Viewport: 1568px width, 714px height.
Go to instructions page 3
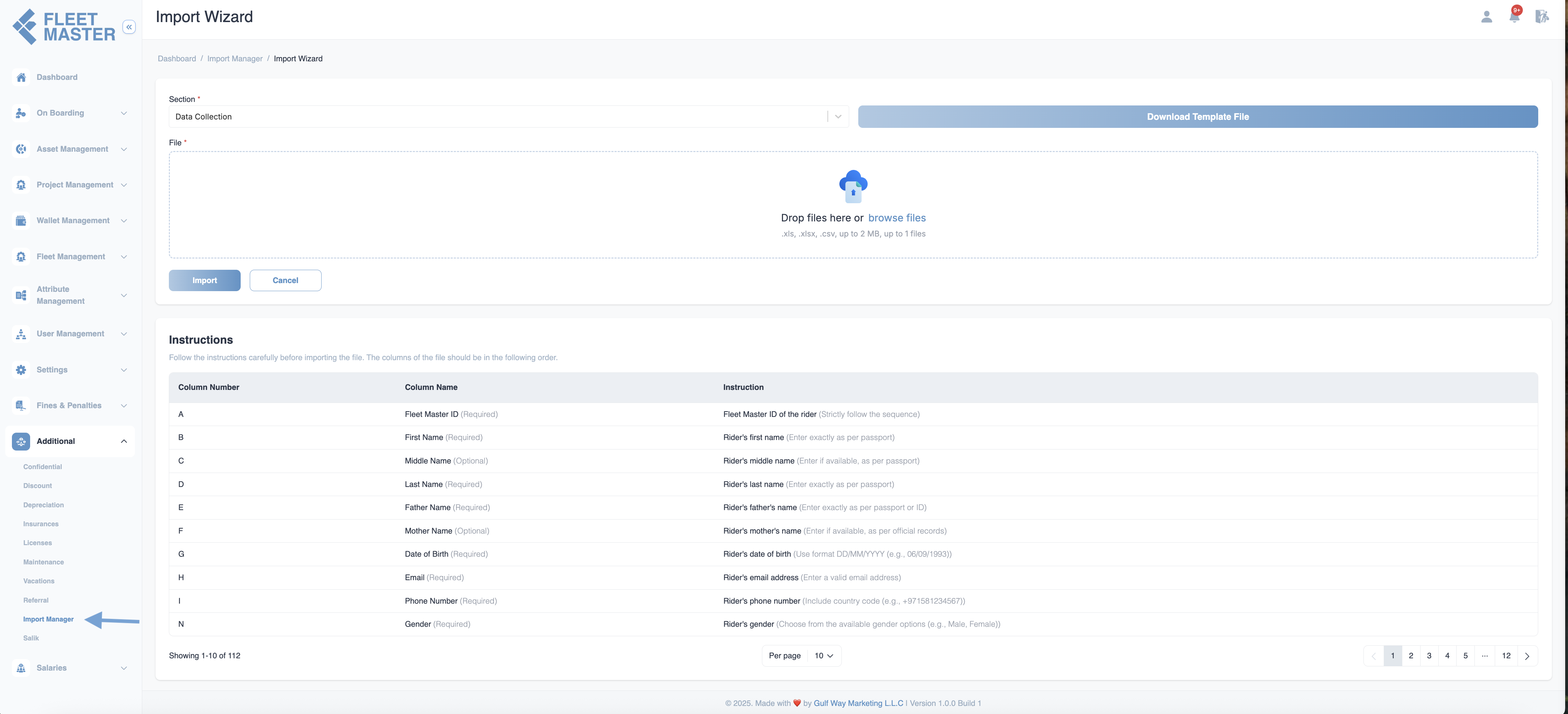coord(1429,655)
